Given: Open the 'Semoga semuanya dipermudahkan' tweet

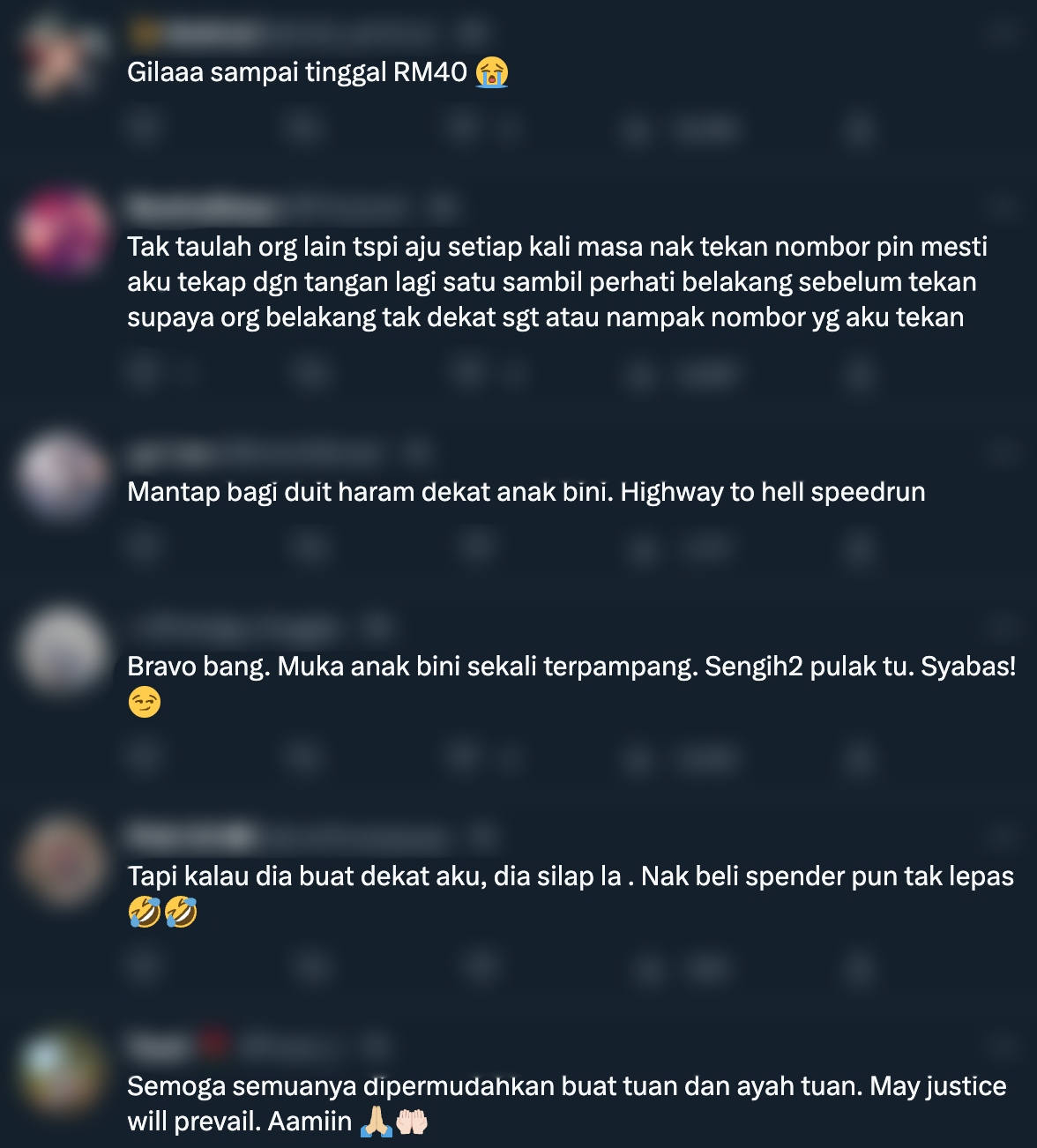Looking at the screenshot, I should click(567, 1103).
